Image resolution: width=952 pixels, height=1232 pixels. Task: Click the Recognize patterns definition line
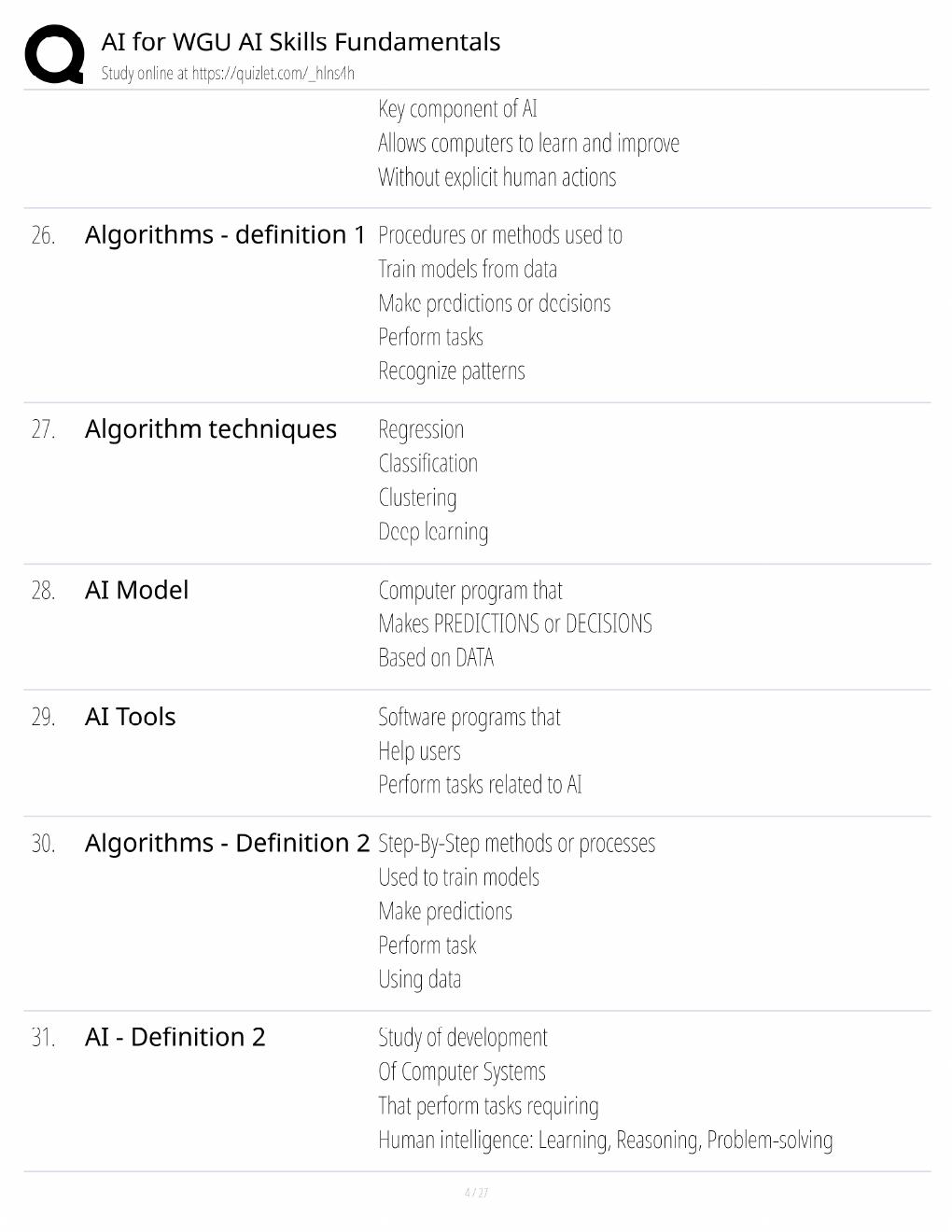click(452, 371)
